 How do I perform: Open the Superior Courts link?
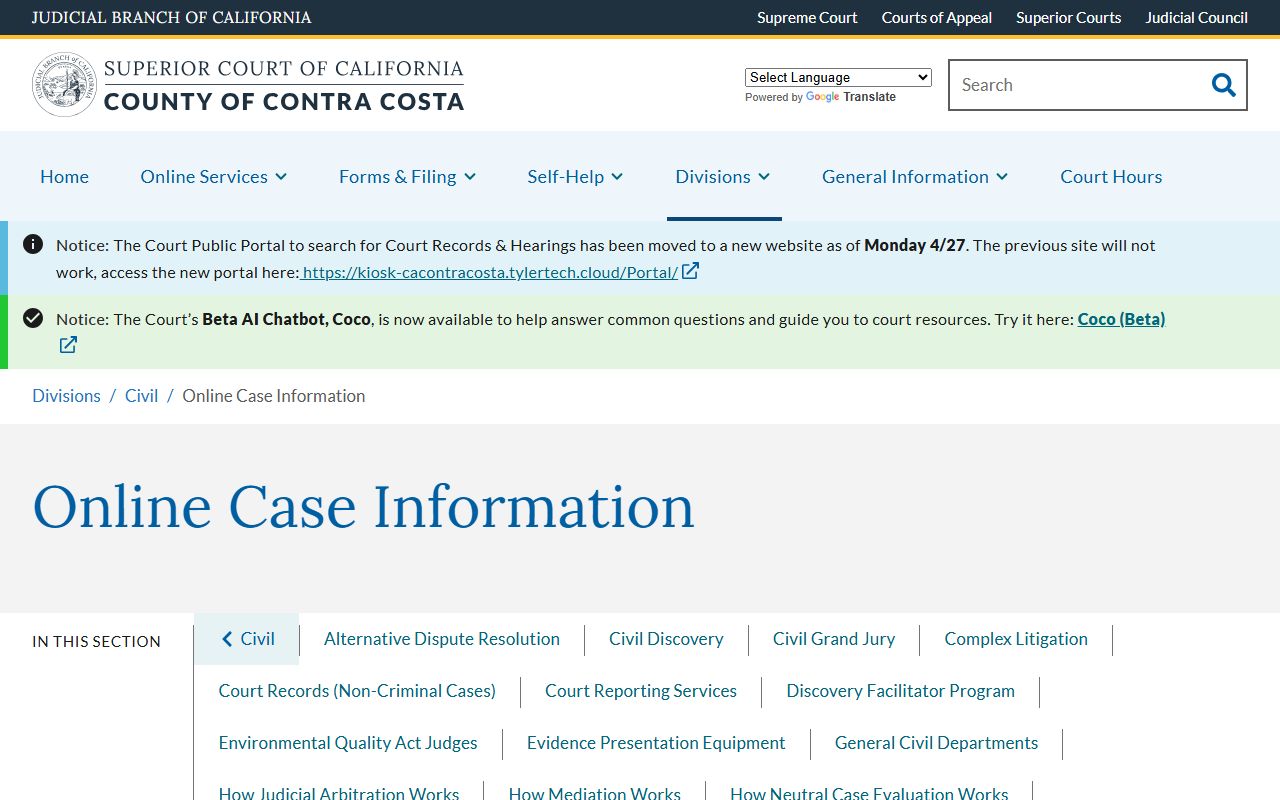tap(1069, 17)
